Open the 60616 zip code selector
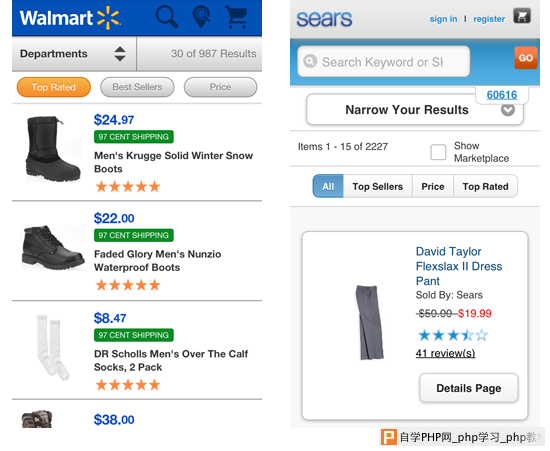550x451 pixels. [x=502, y=95]
